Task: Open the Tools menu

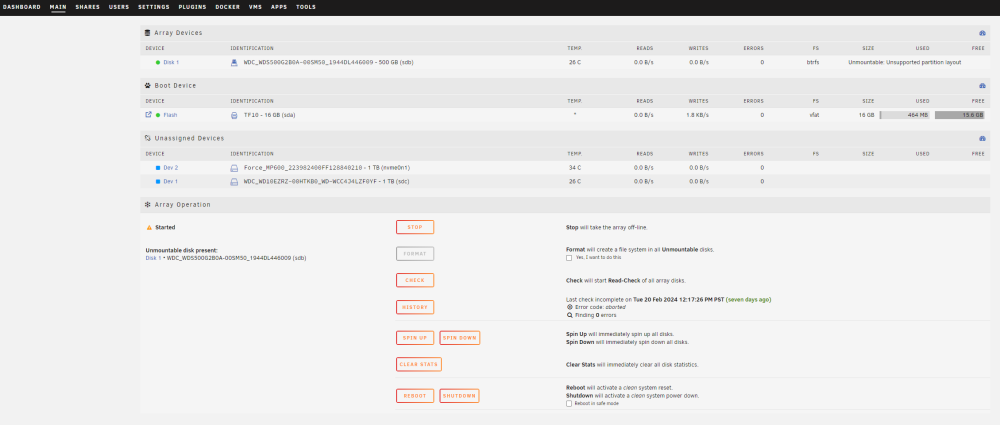Action: tap(305, 7)
